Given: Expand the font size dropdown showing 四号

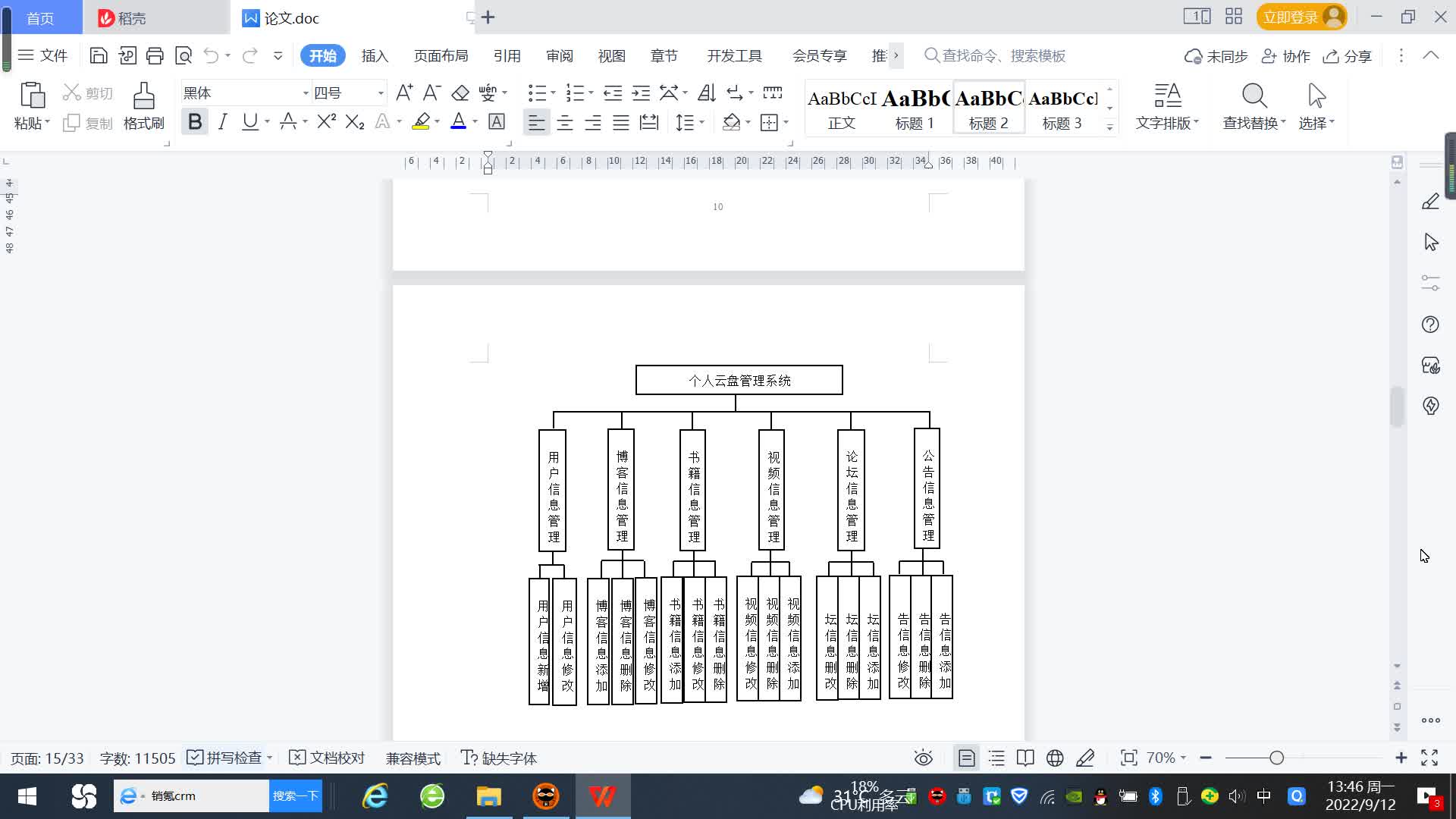Looking at the screenshot, I should tap(381, 93).
